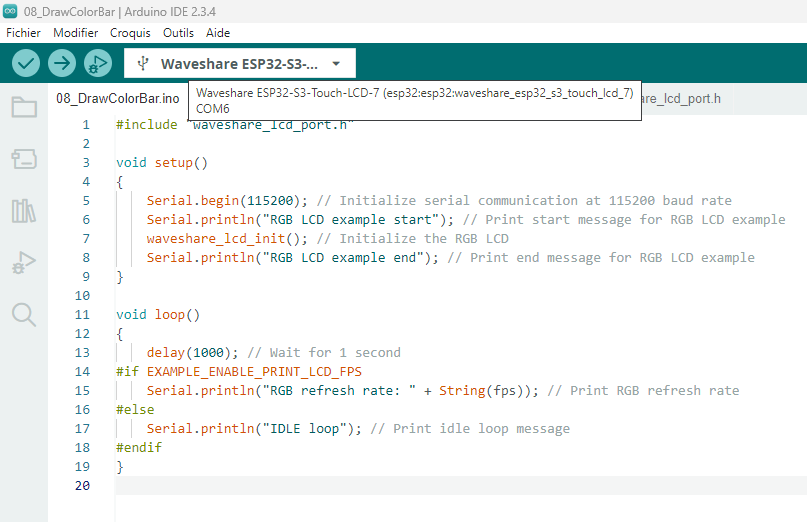
Task: Click the Arduino IDE logo in title bar
Action: 10,11
